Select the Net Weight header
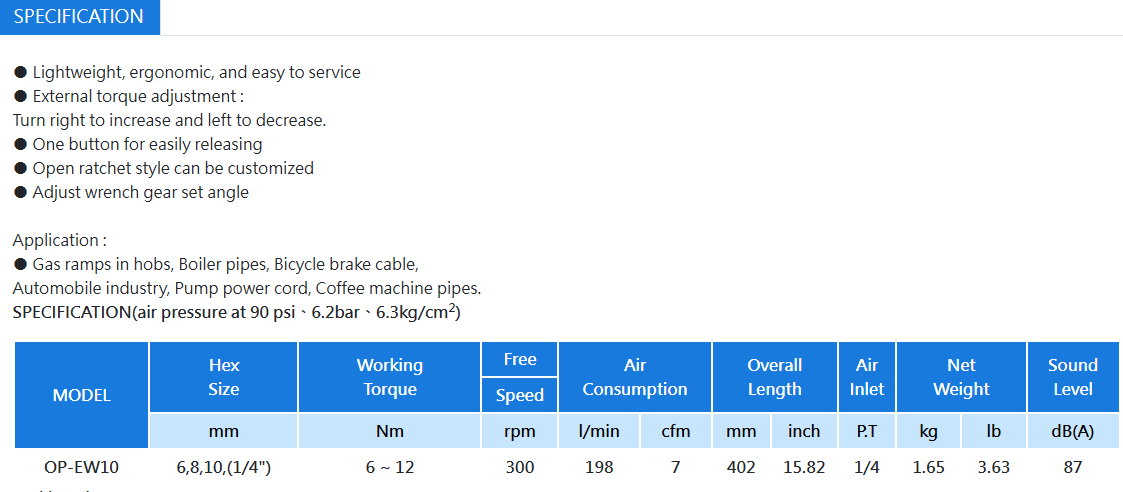Image resolution: width=1123 pixels, height=492 pixels. tap(961, 377)
